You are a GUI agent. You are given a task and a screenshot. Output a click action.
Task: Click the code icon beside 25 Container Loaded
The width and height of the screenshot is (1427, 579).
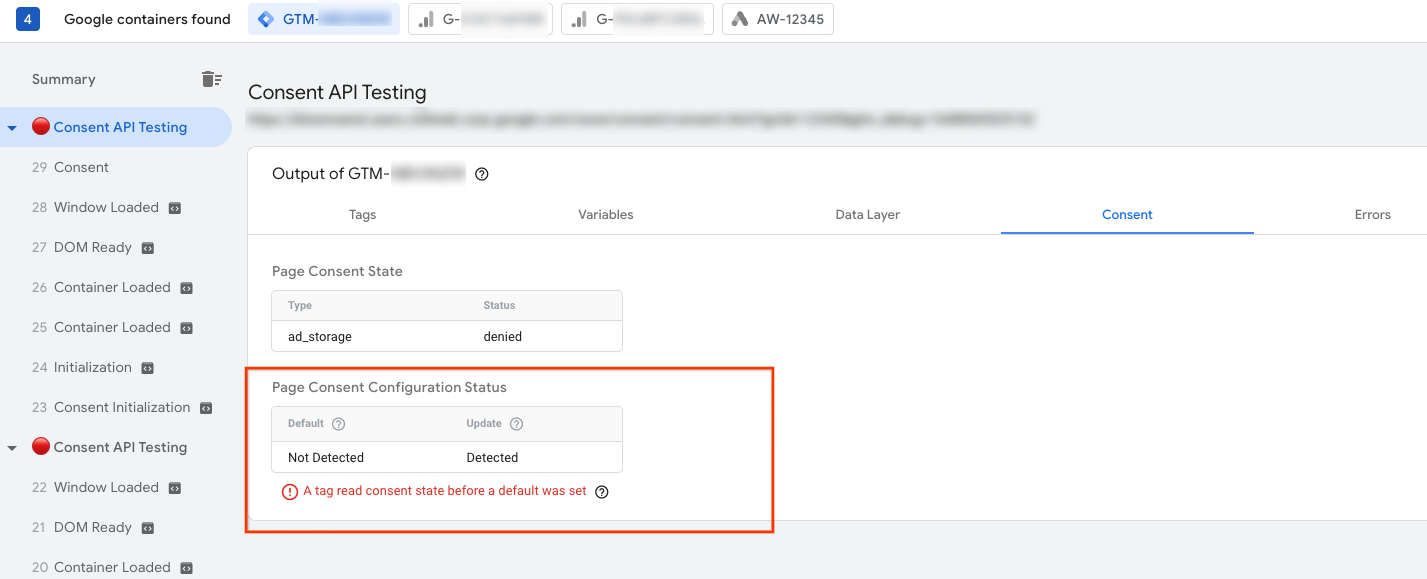186,328
